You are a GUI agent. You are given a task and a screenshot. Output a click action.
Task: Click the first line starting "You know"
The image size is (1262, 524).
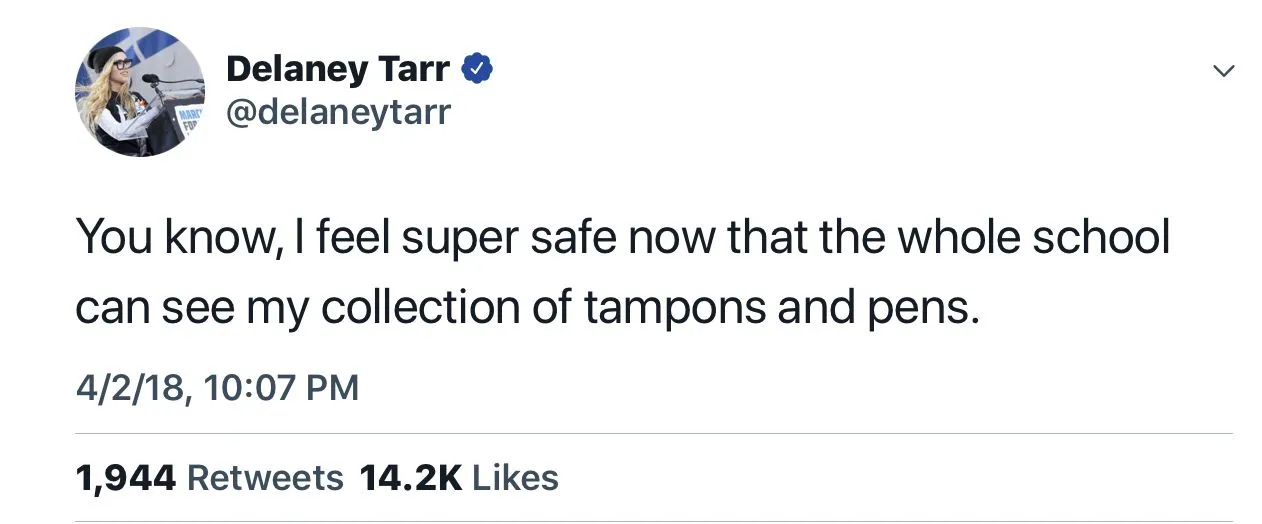coord(620,239)
